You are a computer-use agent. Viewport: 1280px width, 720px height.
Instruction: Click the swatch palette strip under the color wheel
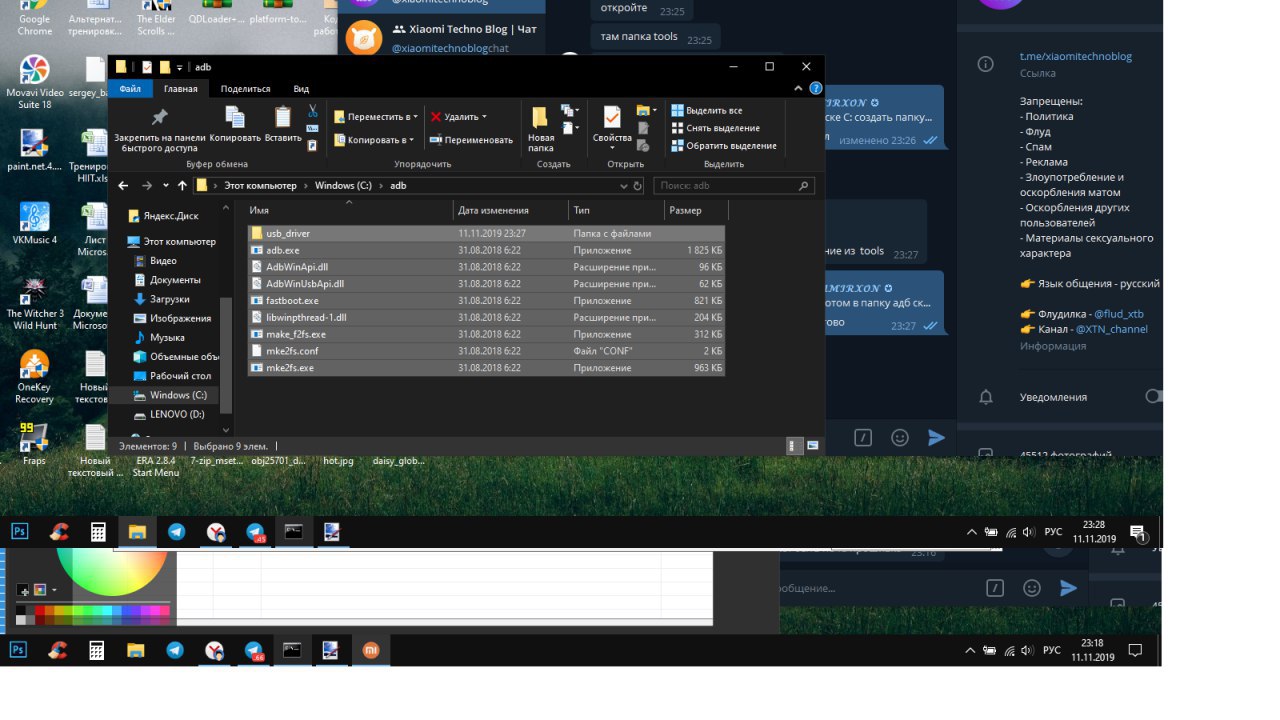(x=93, y=615)
